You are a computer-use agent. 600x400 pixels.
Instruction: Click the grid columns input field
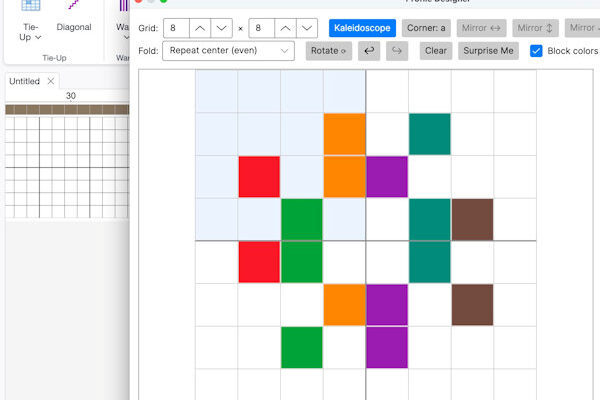pyautogui.click(x=176, y=28)
